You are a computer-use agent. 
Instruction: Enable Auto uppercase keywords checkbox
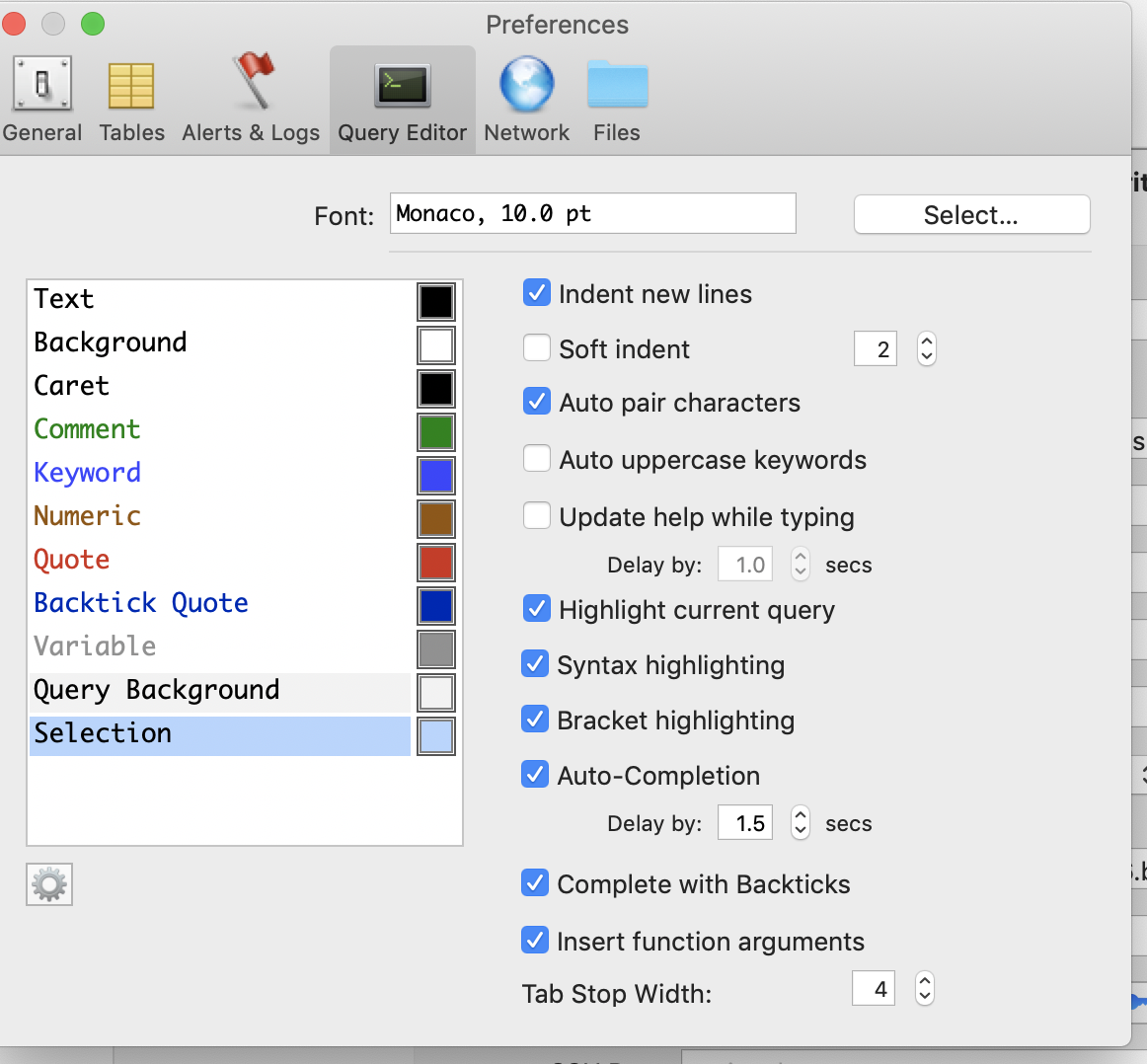coord(537,459)
